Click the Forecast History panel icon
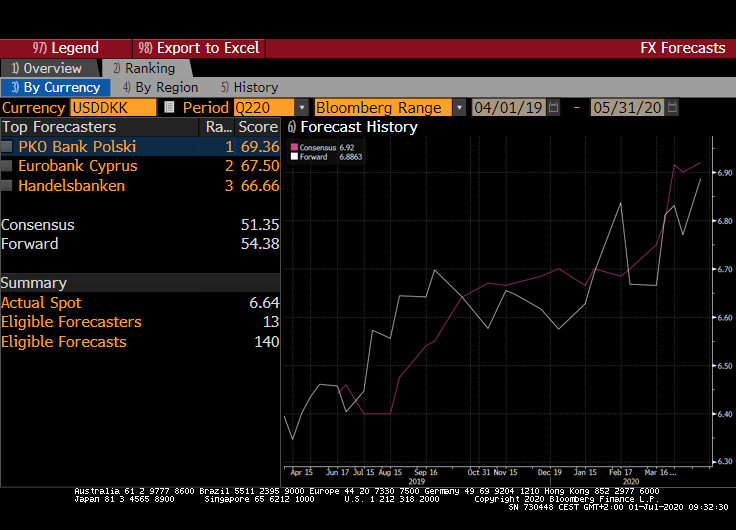 (291, 127)
